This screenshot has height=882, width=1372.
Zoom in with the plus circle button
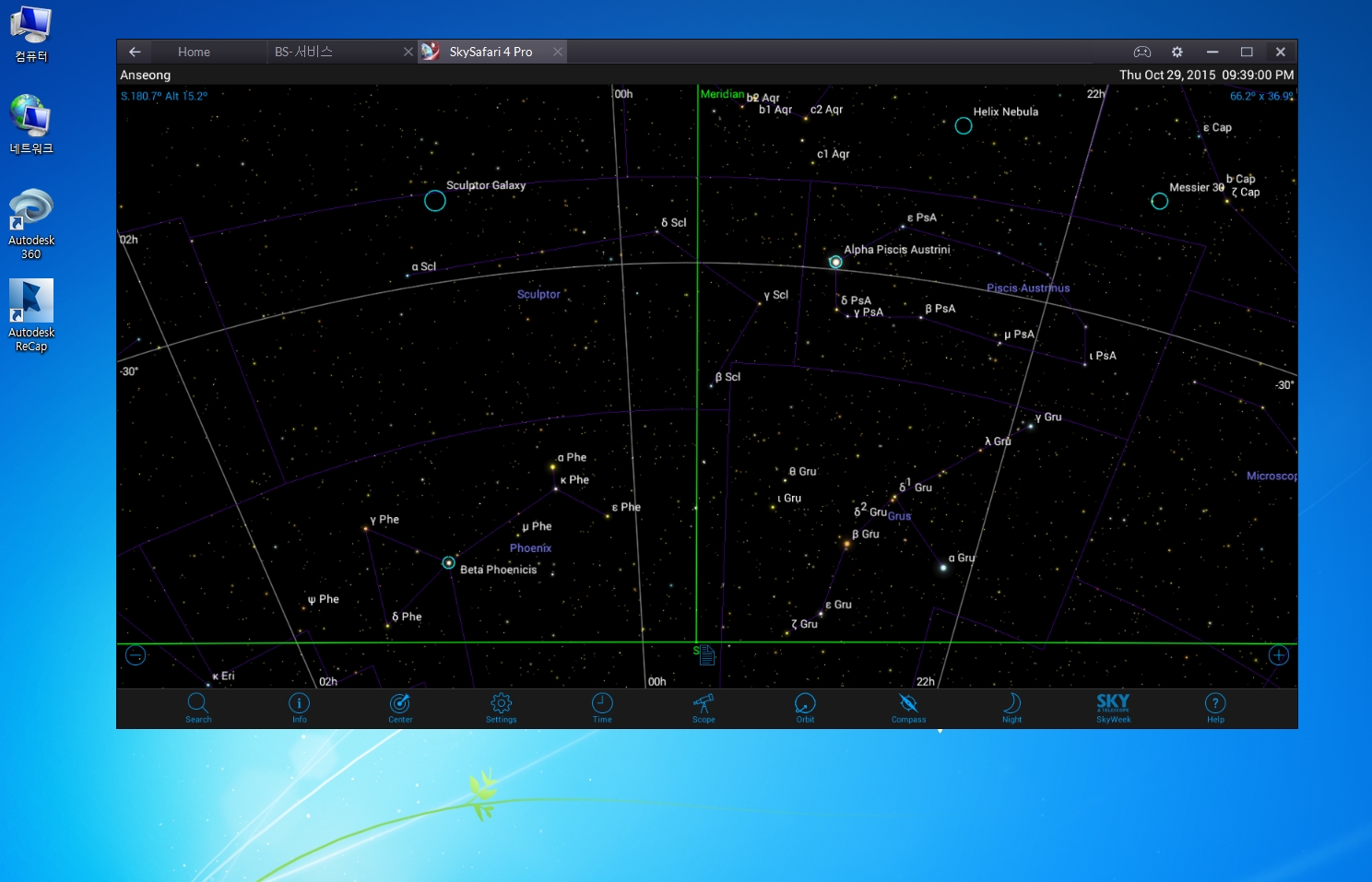1278,655
